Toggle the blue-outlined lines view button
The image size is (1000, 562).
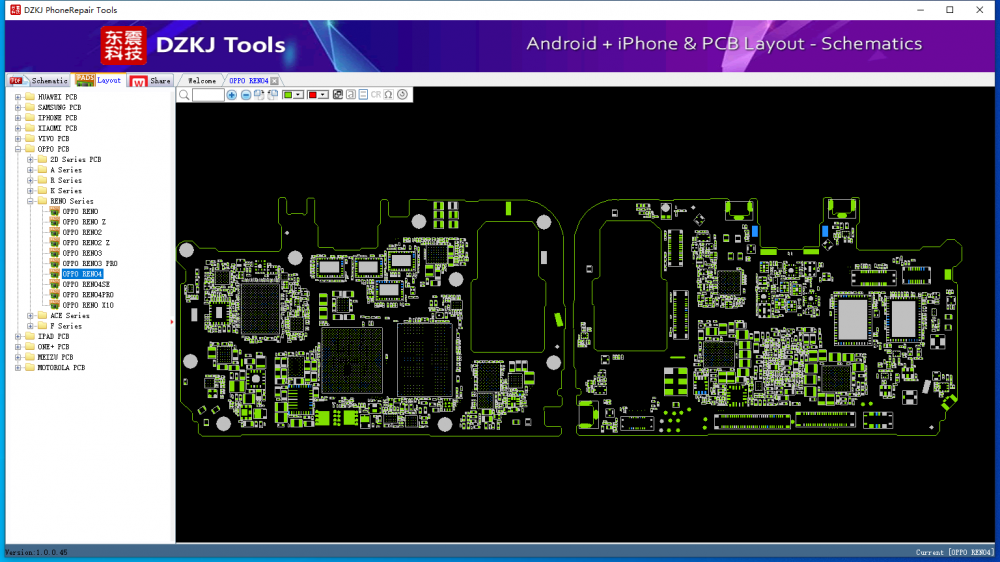pos(362,95)
